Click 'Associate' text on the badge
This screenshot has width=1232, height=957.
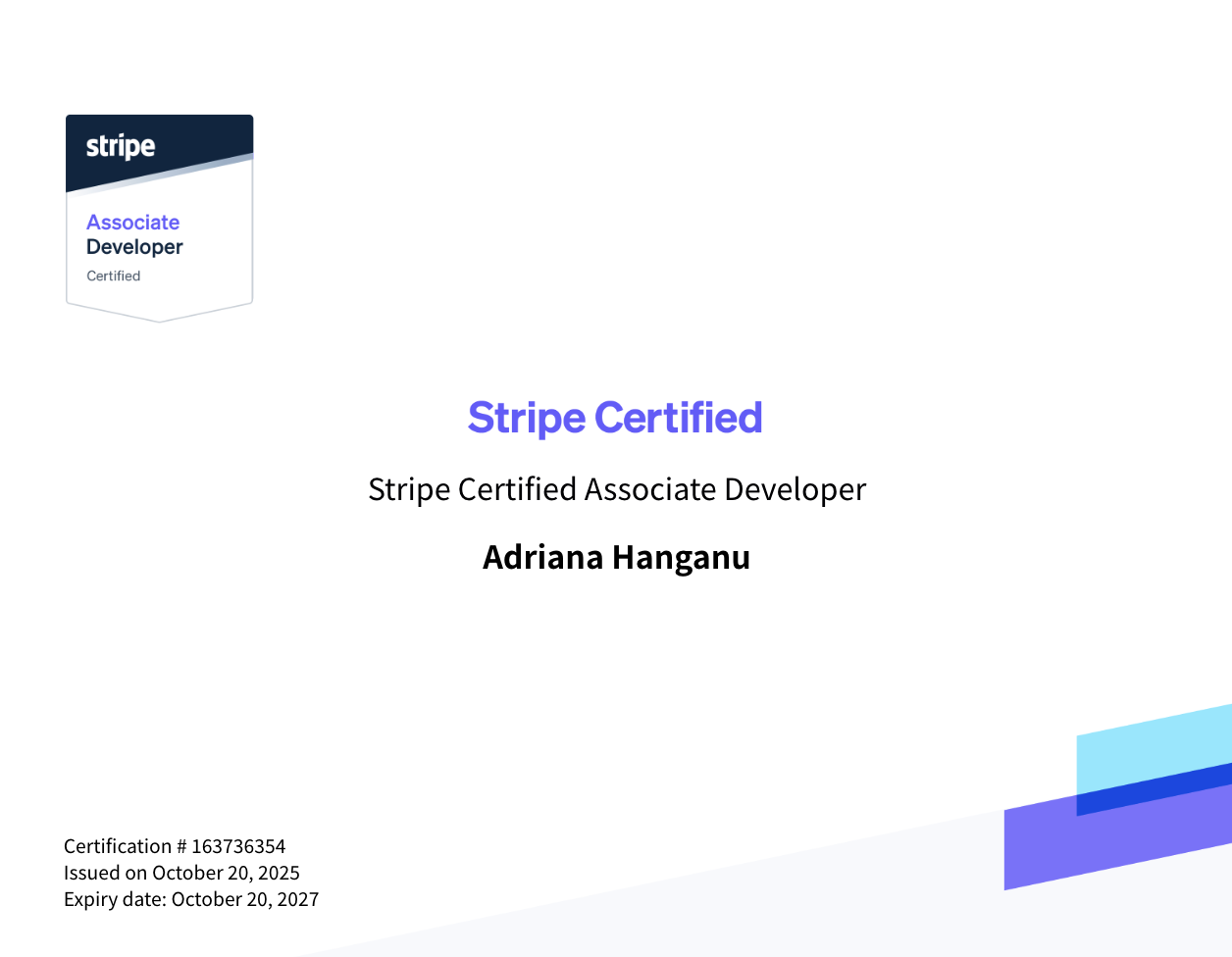pos(133,223)
